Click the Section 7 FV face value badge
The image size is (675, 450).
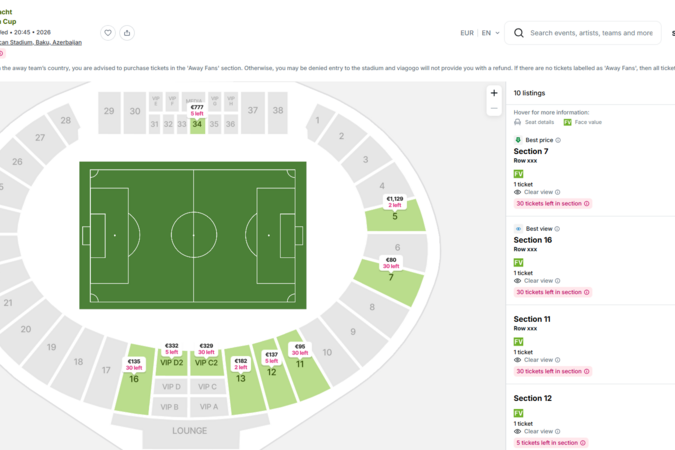pos(519,174)
